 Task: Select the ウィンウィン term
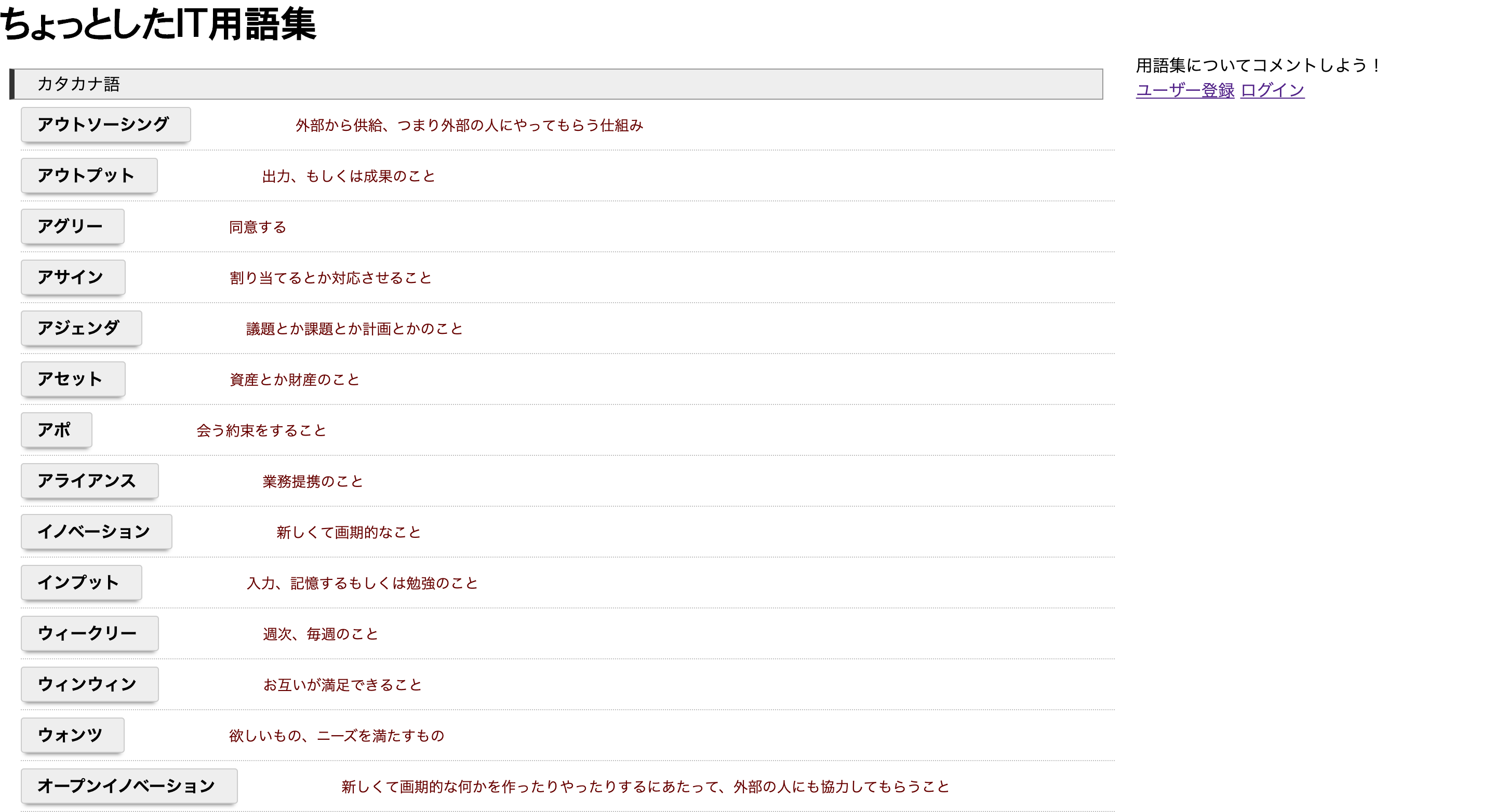pos(89,684)
